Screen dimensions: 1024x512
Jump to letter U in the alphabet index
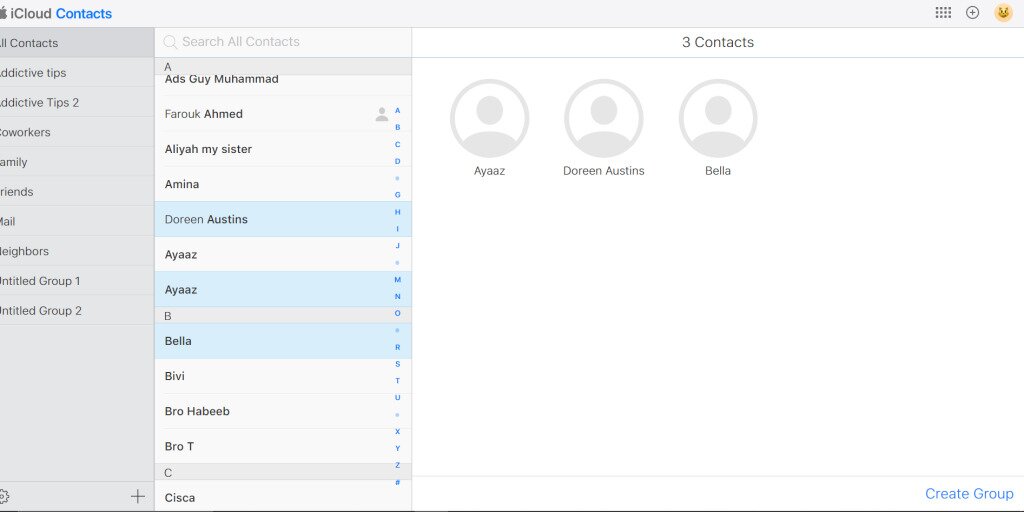coord(398,398)
